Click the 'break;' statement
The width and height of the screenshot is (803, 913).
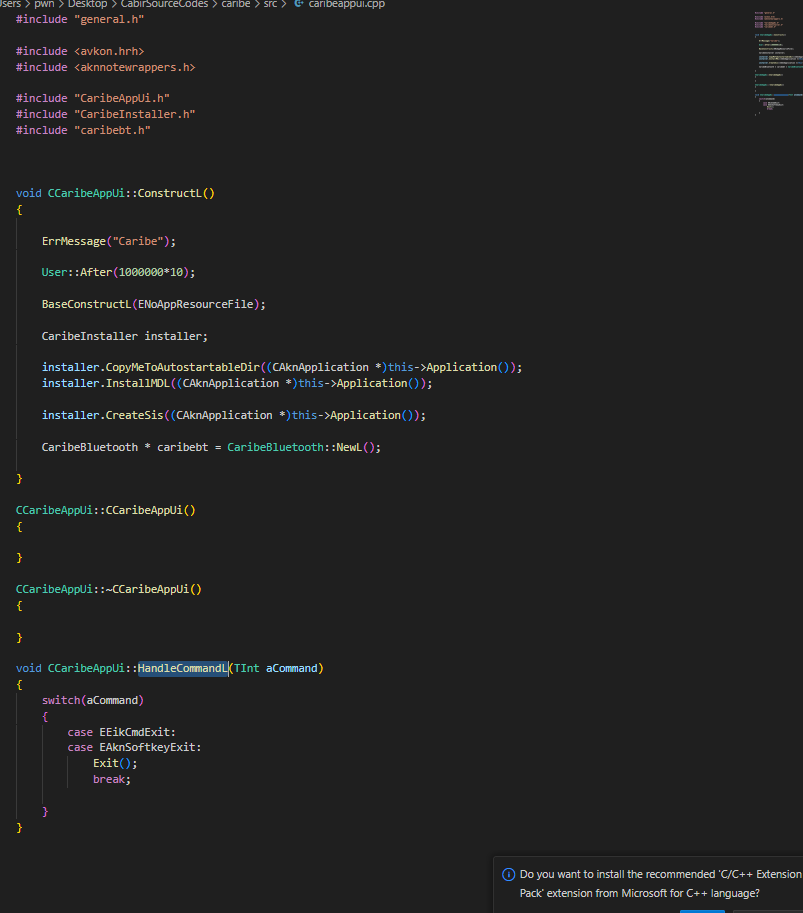112,779
